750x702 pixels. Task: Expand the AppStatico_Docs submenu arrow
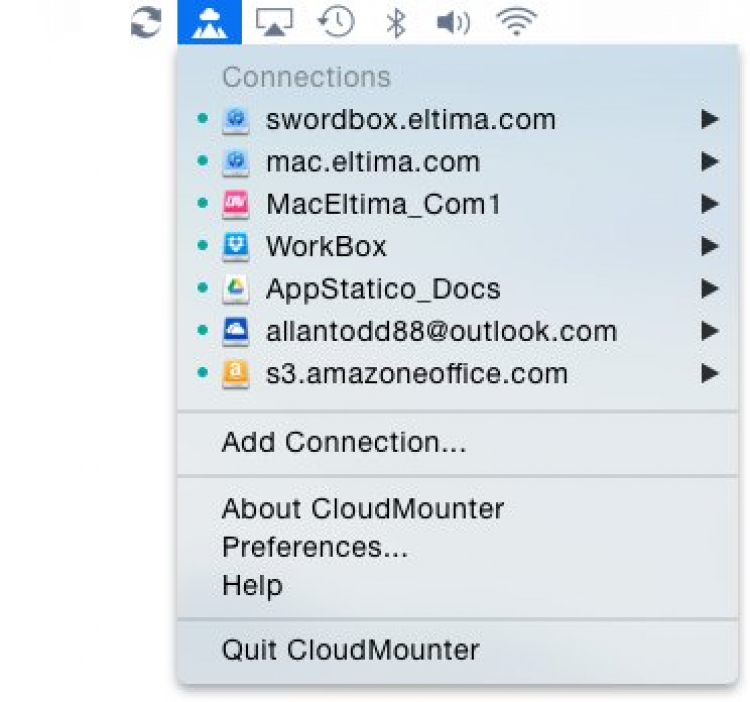pos(710,288)
